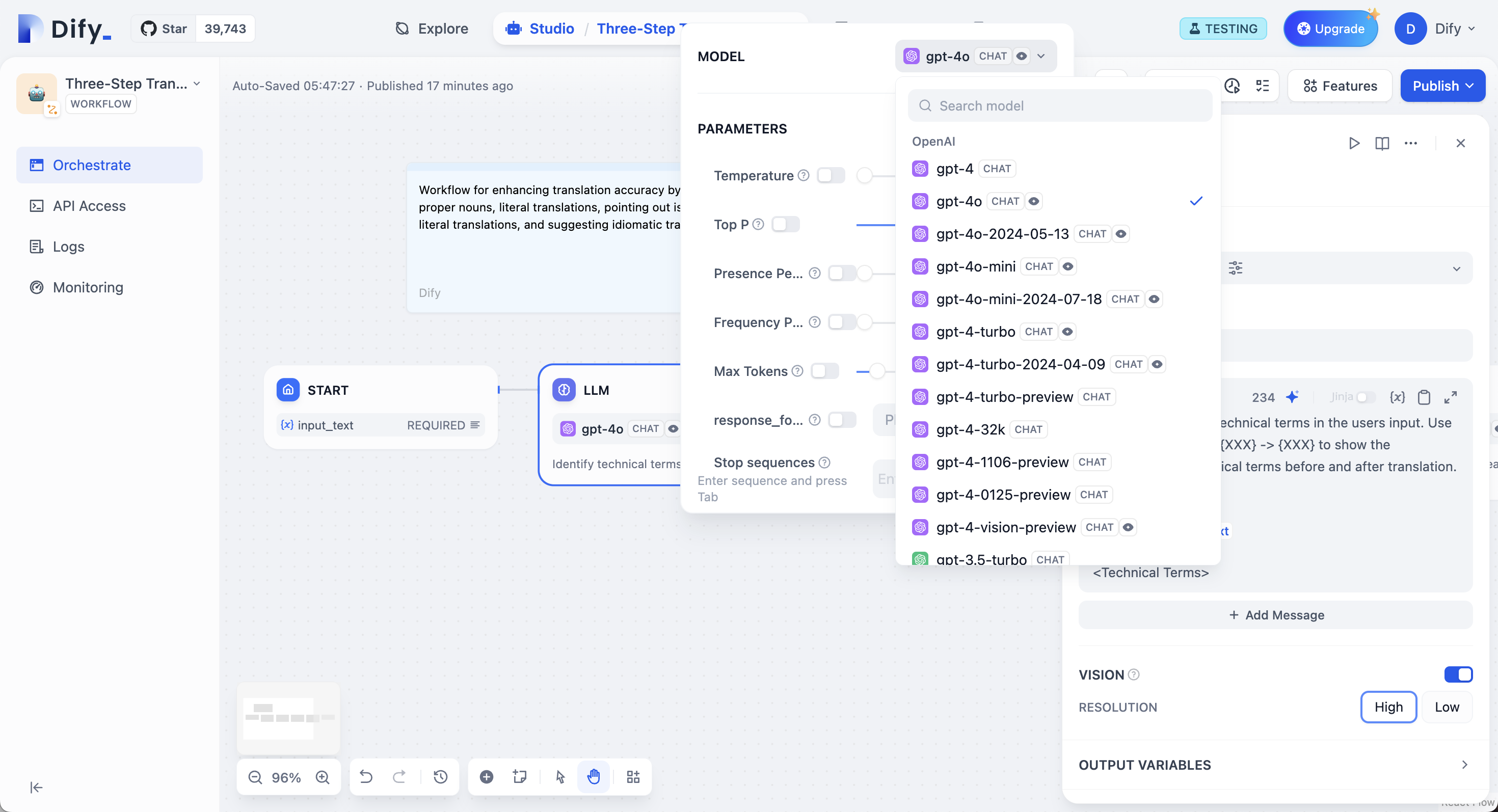Select High resolution option

tap(1388, 708)
